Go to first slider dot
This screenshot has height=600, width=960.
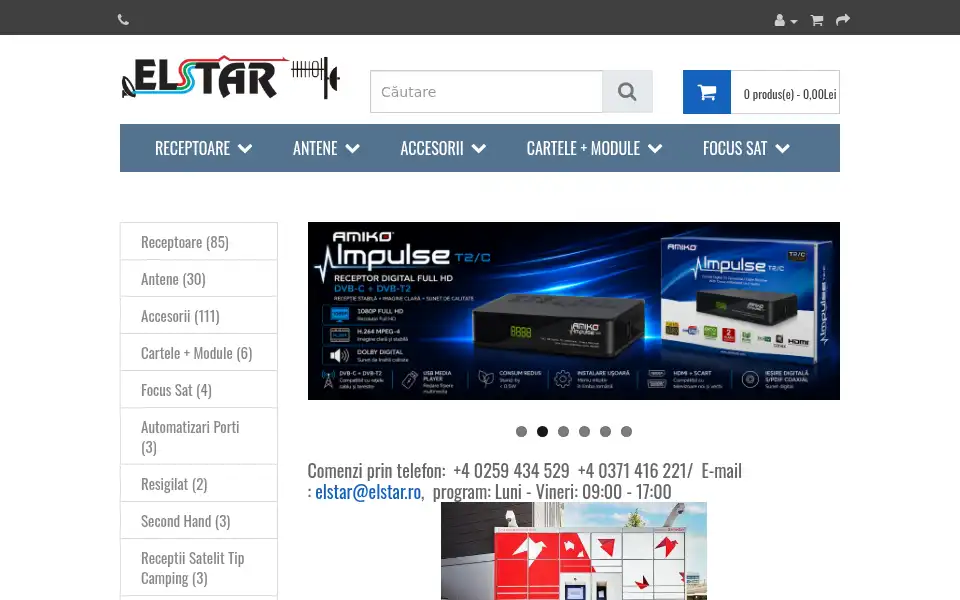522,432
